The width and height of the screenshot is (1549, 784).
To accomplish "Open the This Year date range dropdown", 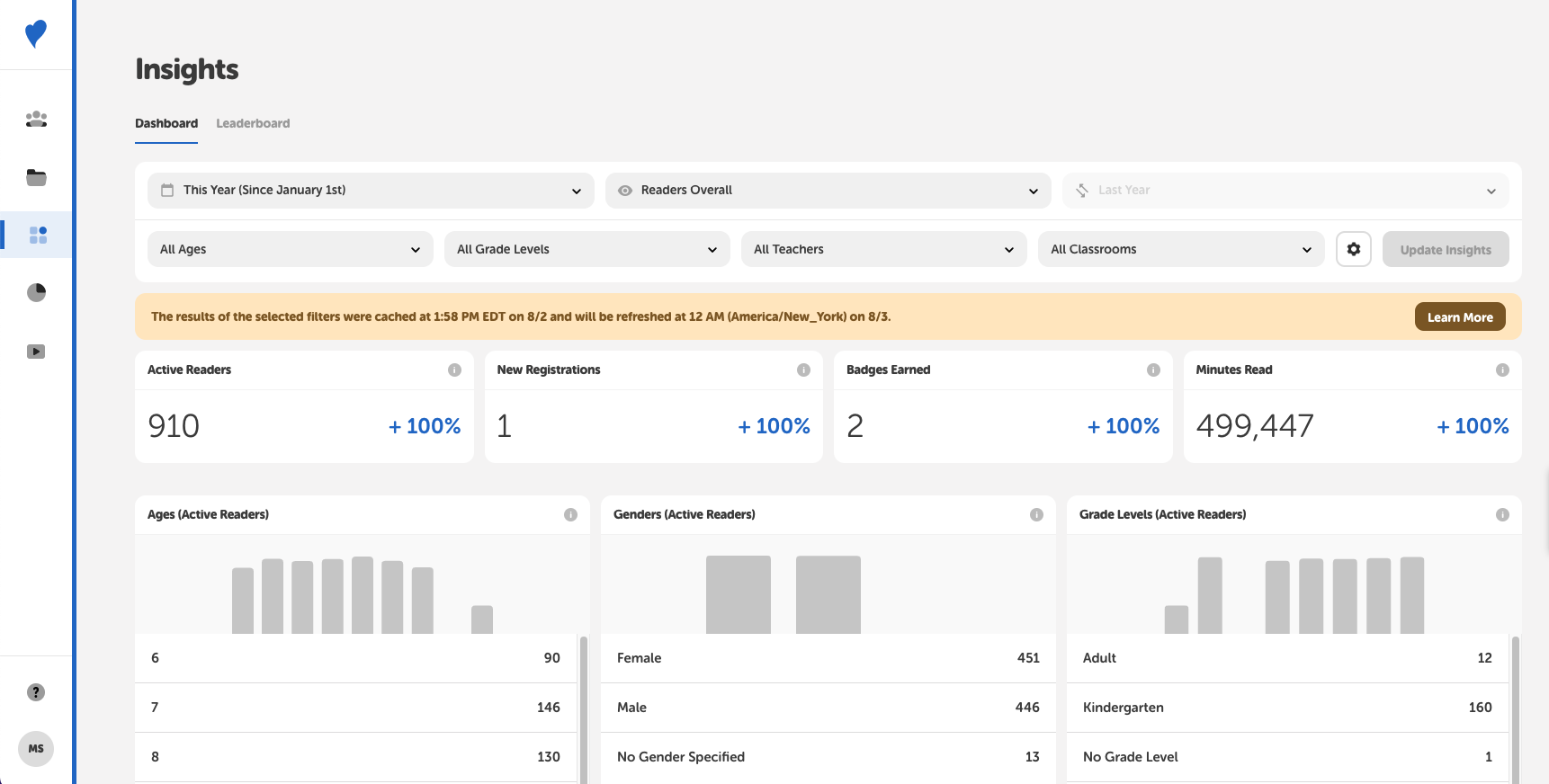I will [x=371, y=191].
